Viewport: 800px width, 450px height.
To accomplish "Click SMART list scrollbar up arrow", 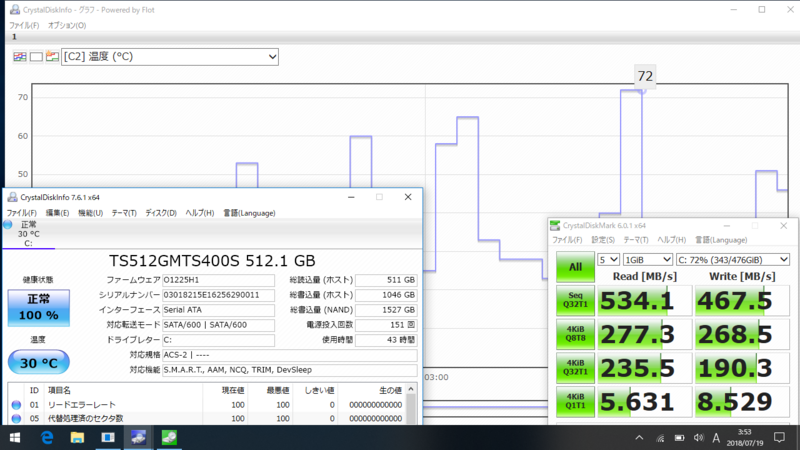I will click(x=411, y=390).
